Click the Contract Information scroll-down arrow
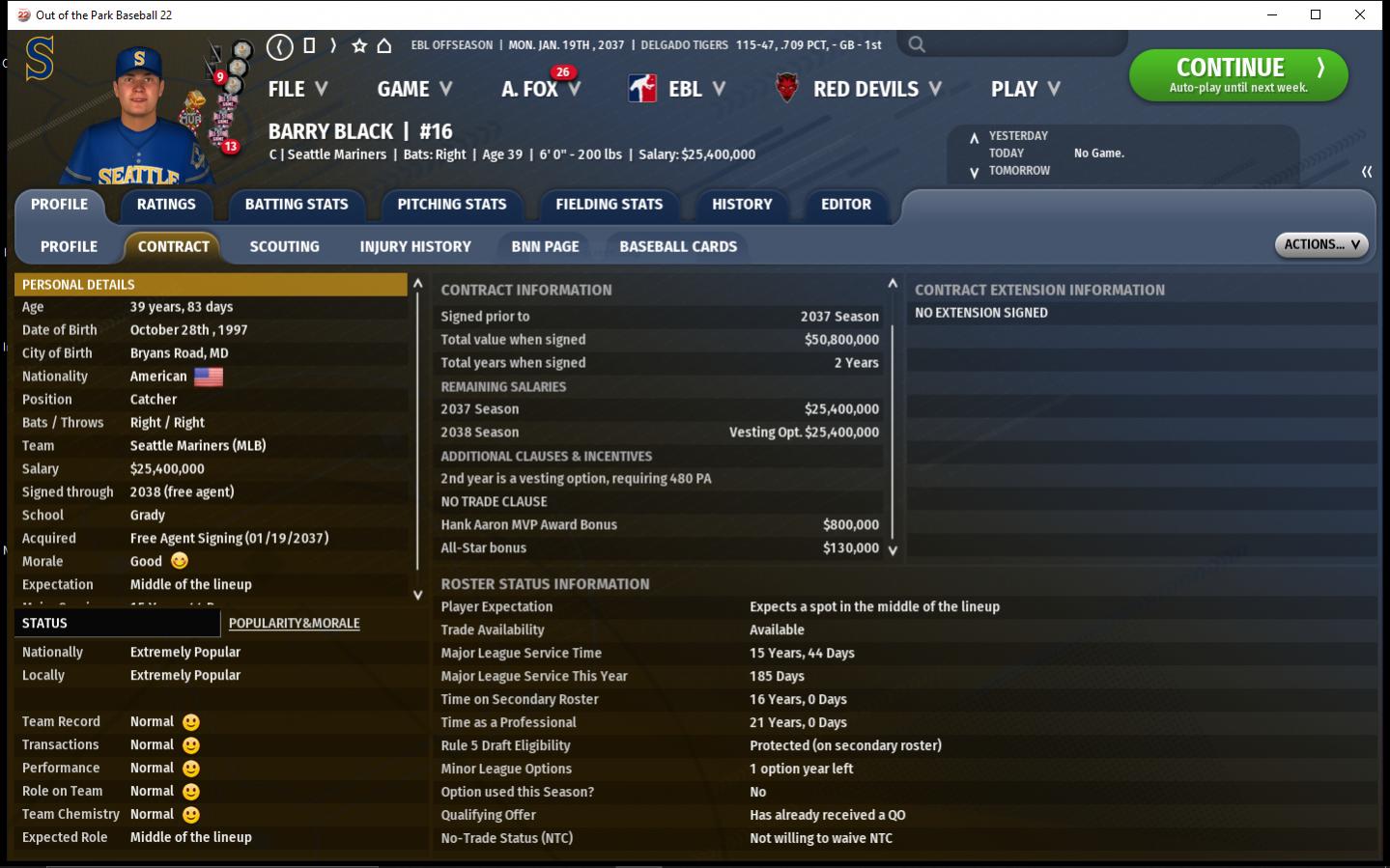The image size is (1390, 868). click(893, 550)
